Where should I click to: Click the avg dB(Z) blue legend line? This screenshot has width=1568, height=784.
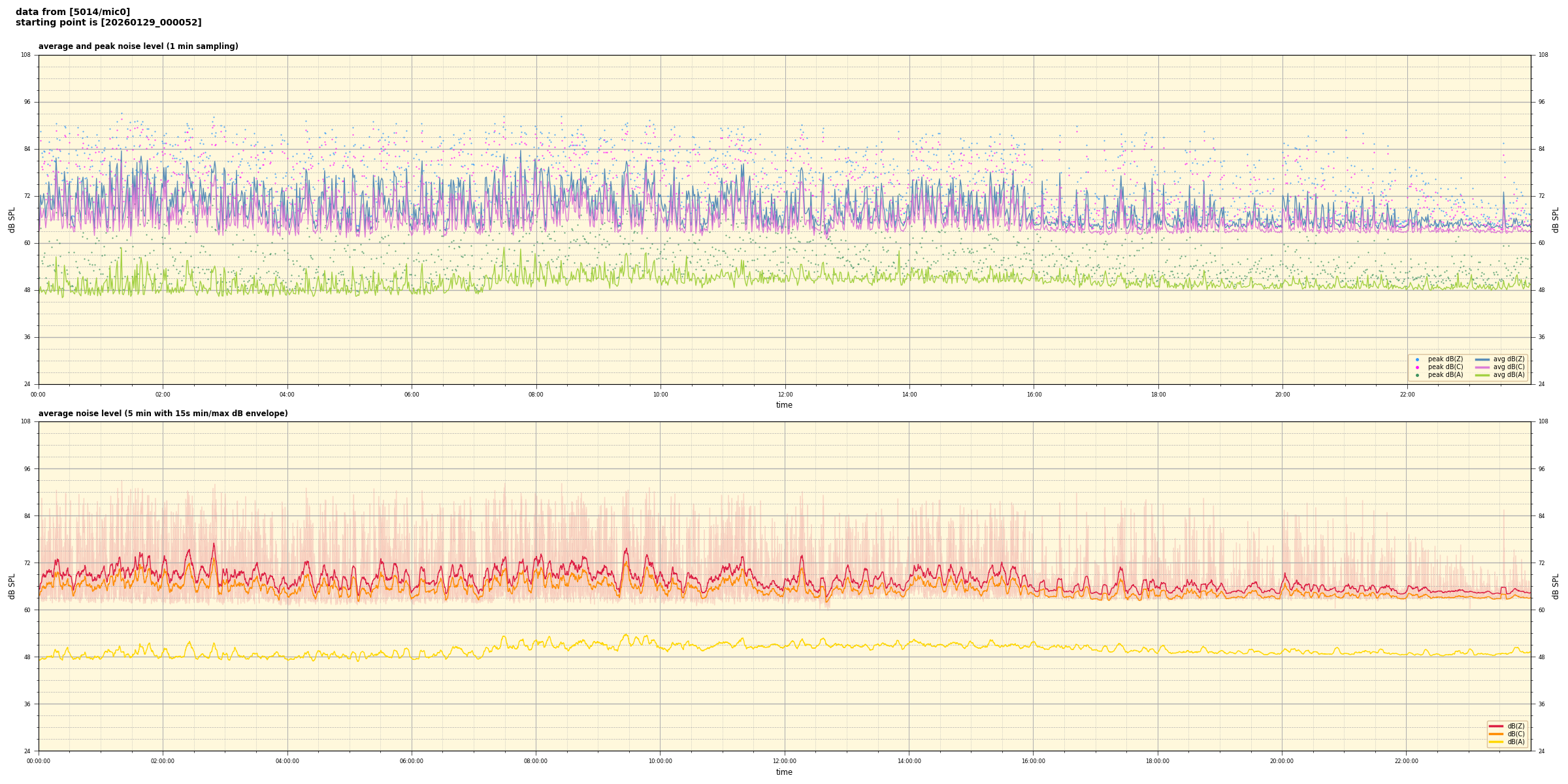point(1482,359)
